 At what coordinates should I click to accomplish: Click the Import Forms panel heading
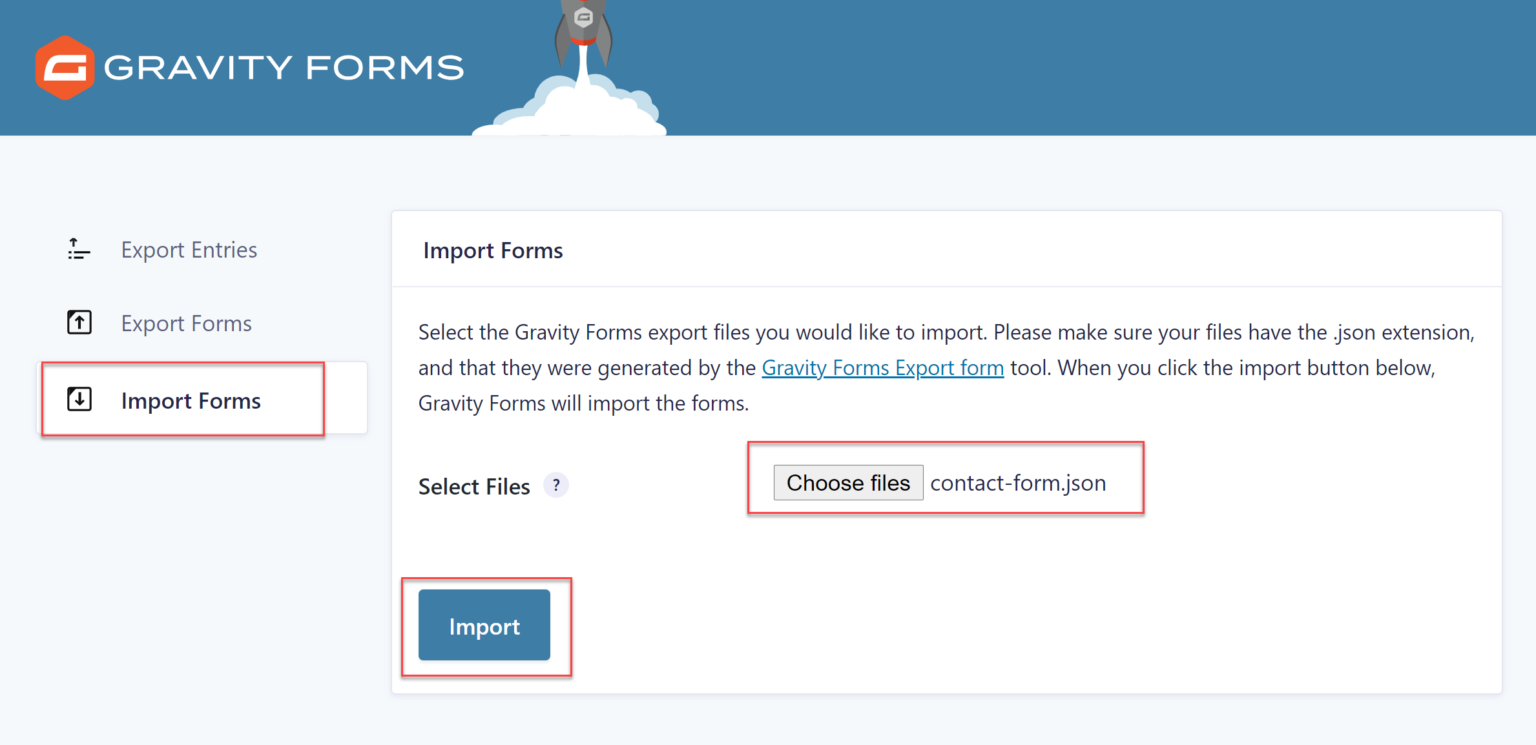click(x=493, y=250)
